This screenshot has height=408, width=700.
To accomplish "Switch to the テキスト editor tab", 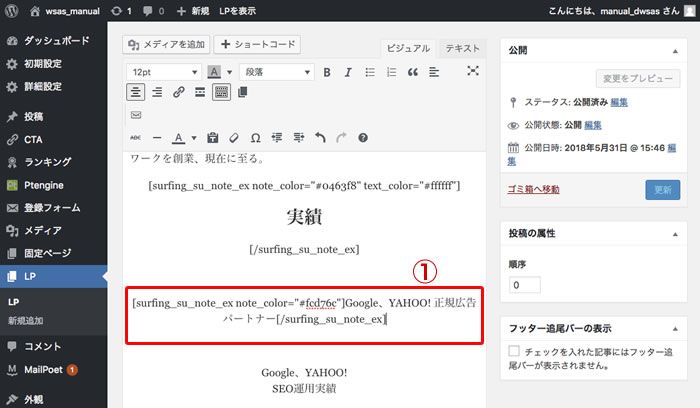I will point(462,48).
